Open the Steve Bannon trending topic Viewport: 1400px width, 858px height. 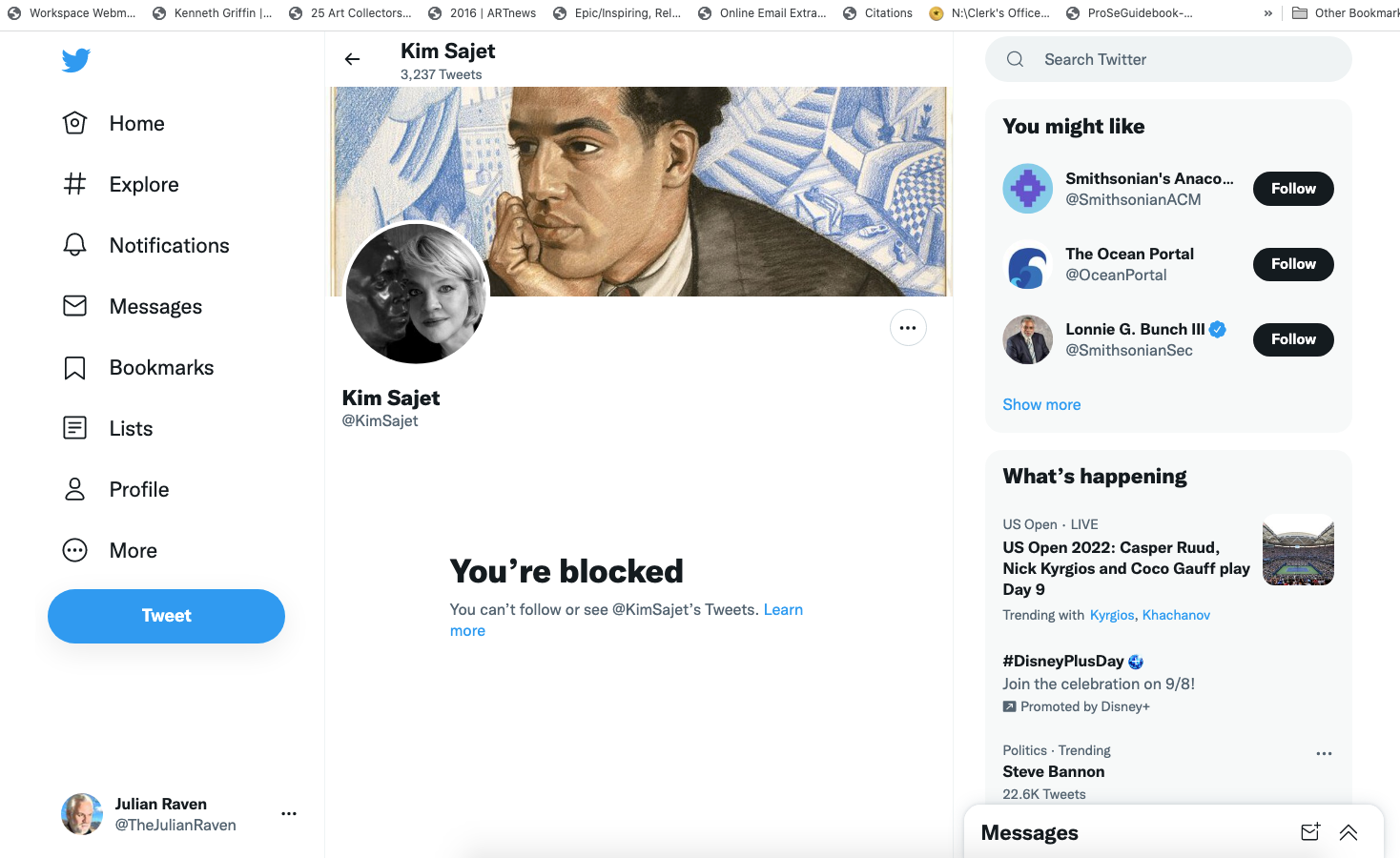1054,771
